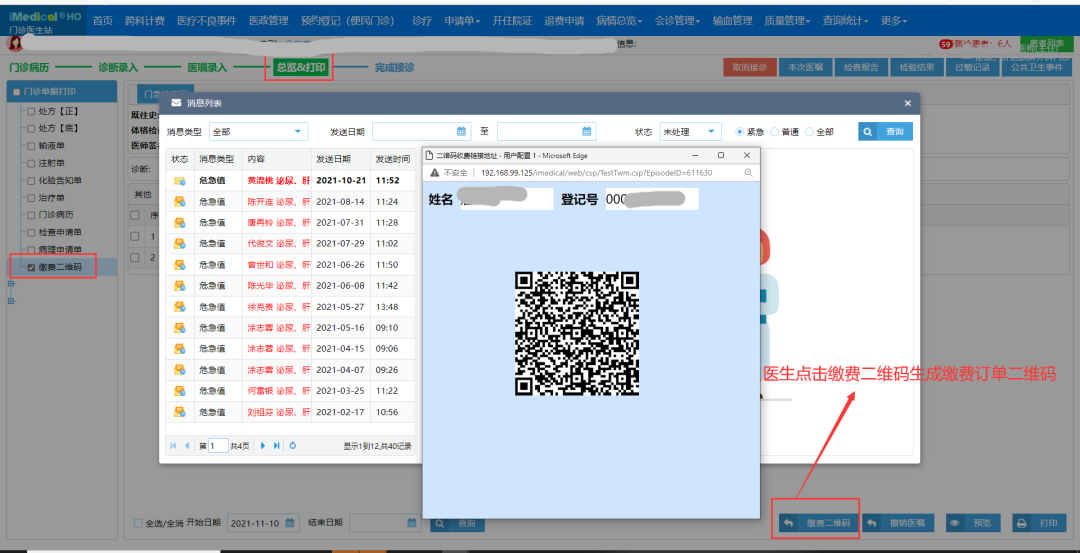Click the 缴费二维码 button at bottom
The height and width of the screenshot is (553, 1080).
820,523
